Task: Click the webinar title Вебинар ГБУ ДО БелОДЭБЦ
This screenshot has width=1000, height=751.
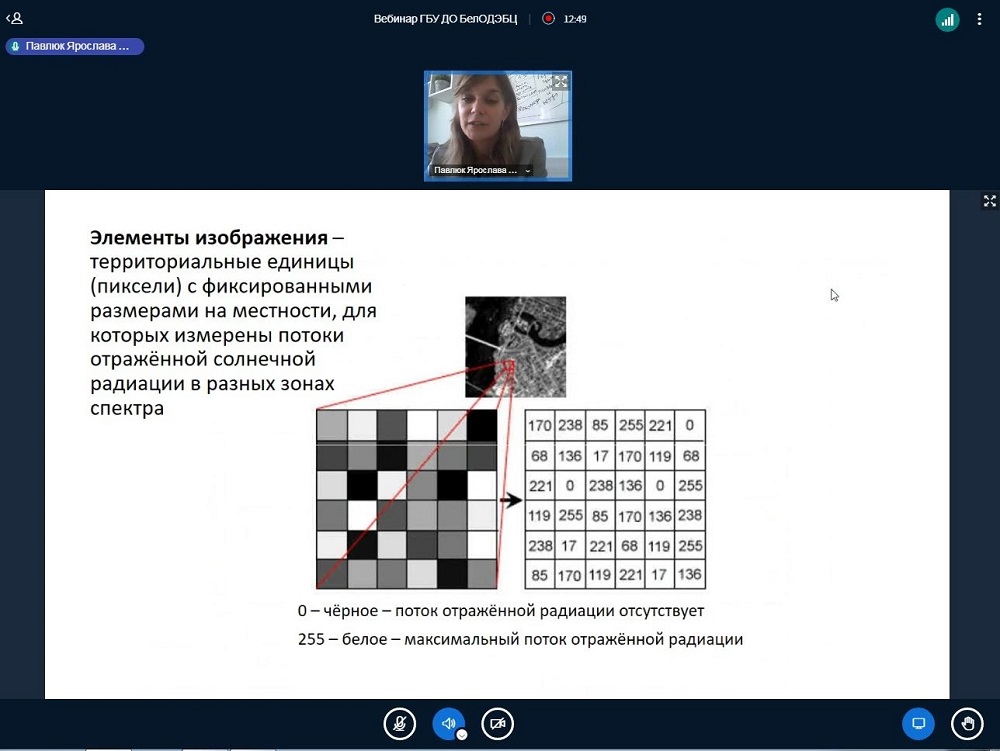Action: click(x=447, y=18)
